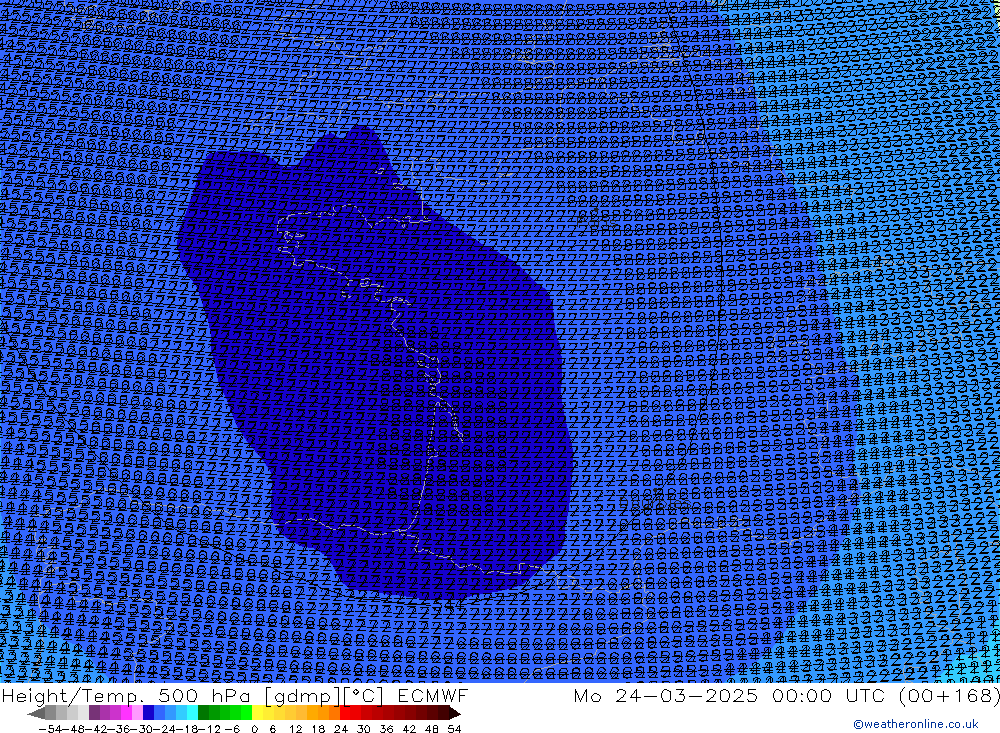The width and height of the screenshot is (1000, 733).
Task: Click the '0' legend scale label
Action: 254,729
